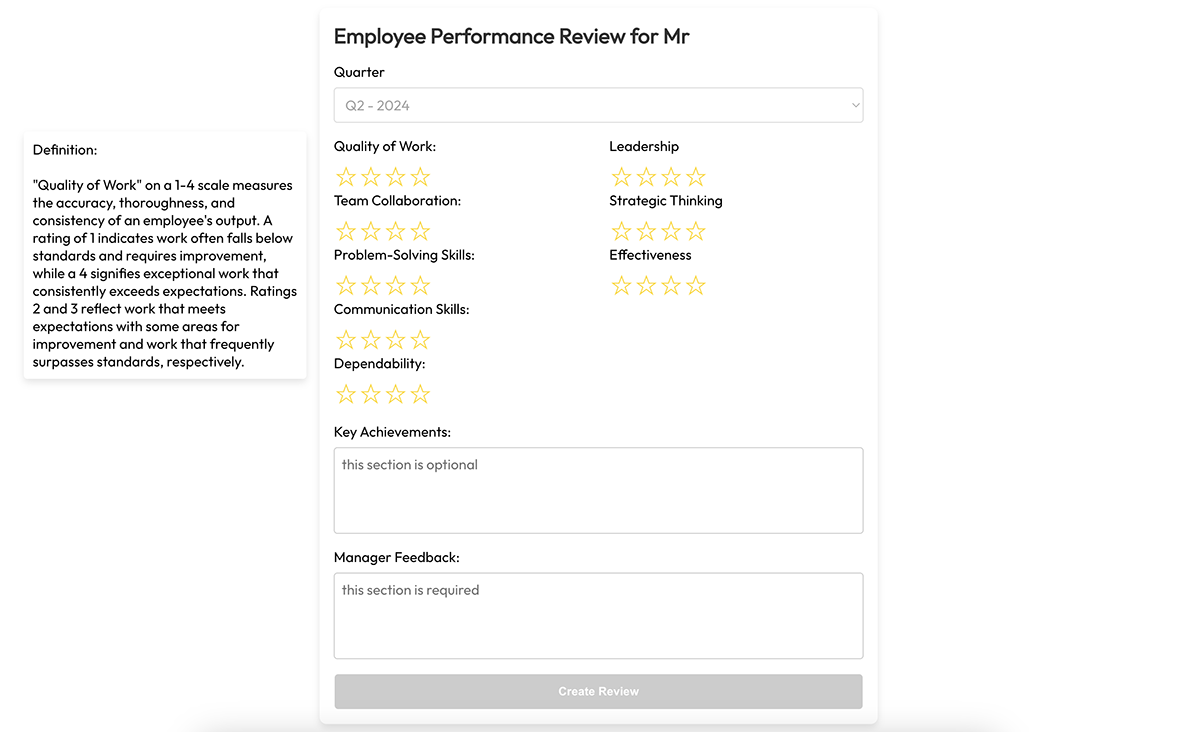Click the Employee Performance Review title

point(511,36)
